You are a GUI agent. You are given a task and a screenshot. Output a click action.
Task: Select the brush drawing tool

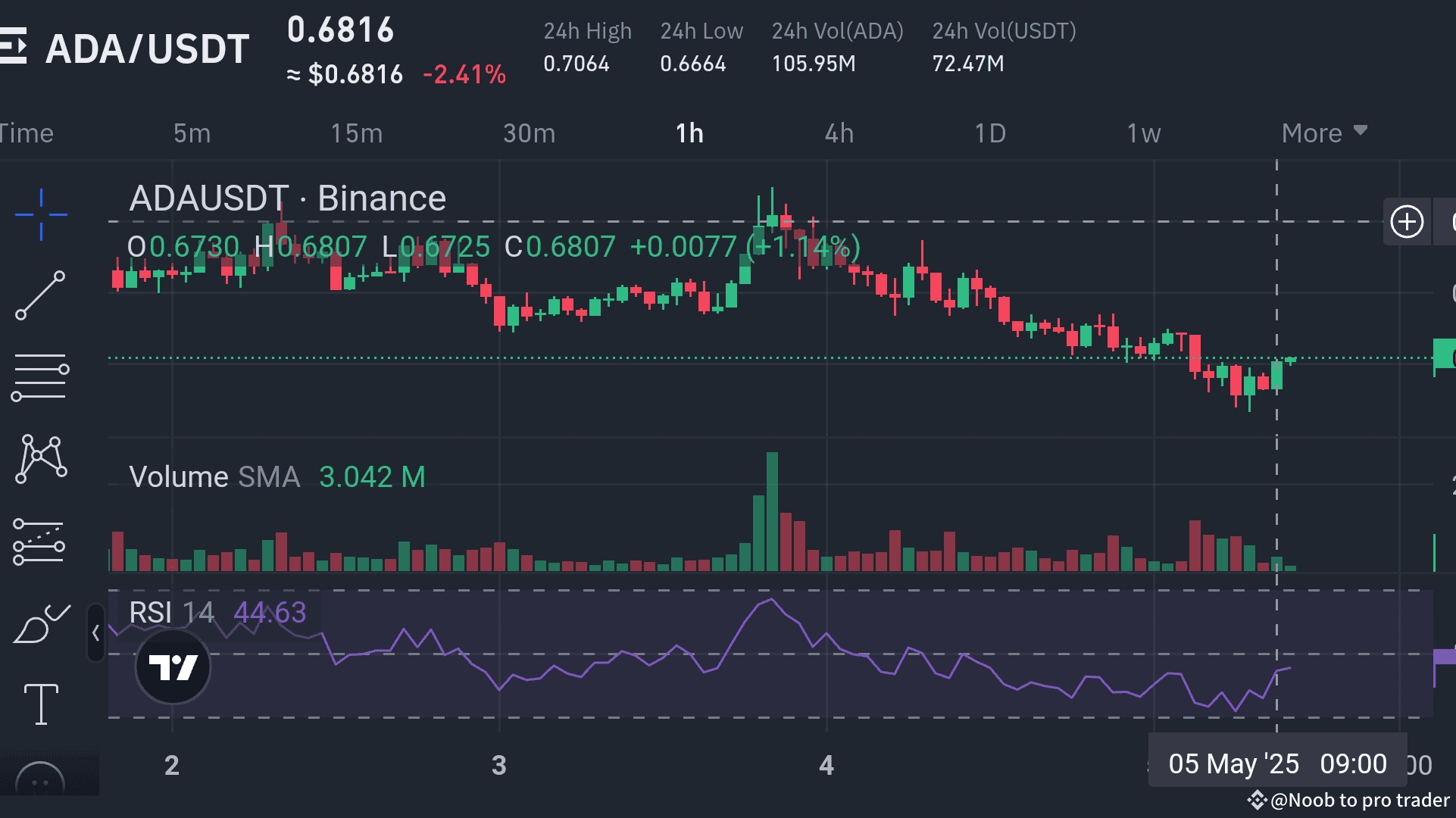pyautogui.click(x=41, y=624)
